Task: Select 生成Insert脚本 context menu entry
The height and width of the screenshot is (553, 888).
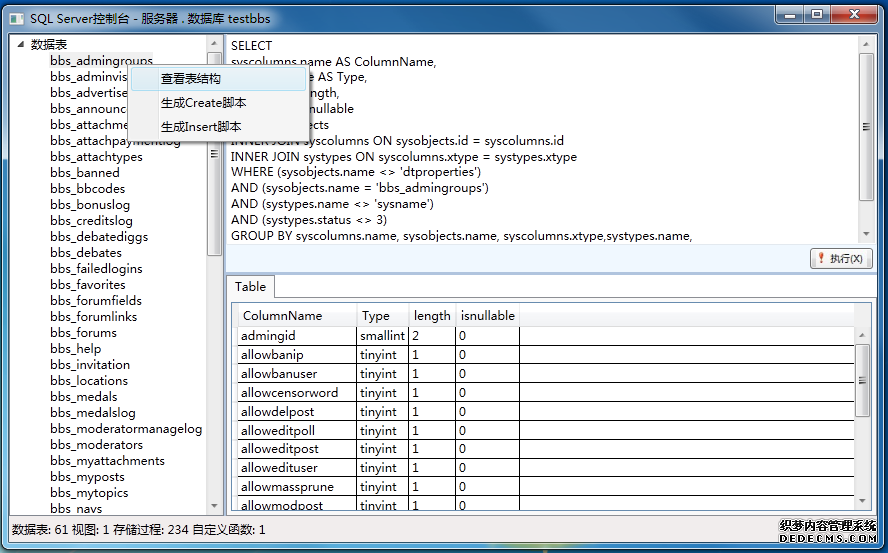Action: [201, 127]
